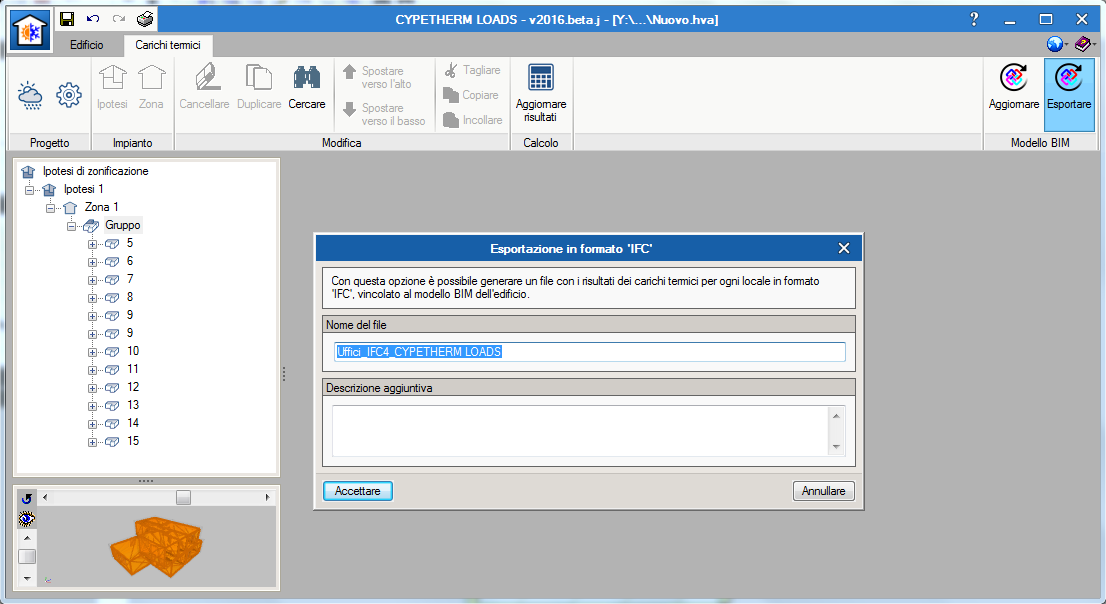This screenshot has width=1106, height=604.
Task: Select Ipotesi di zonificazione root item
Action: [95, 171]
